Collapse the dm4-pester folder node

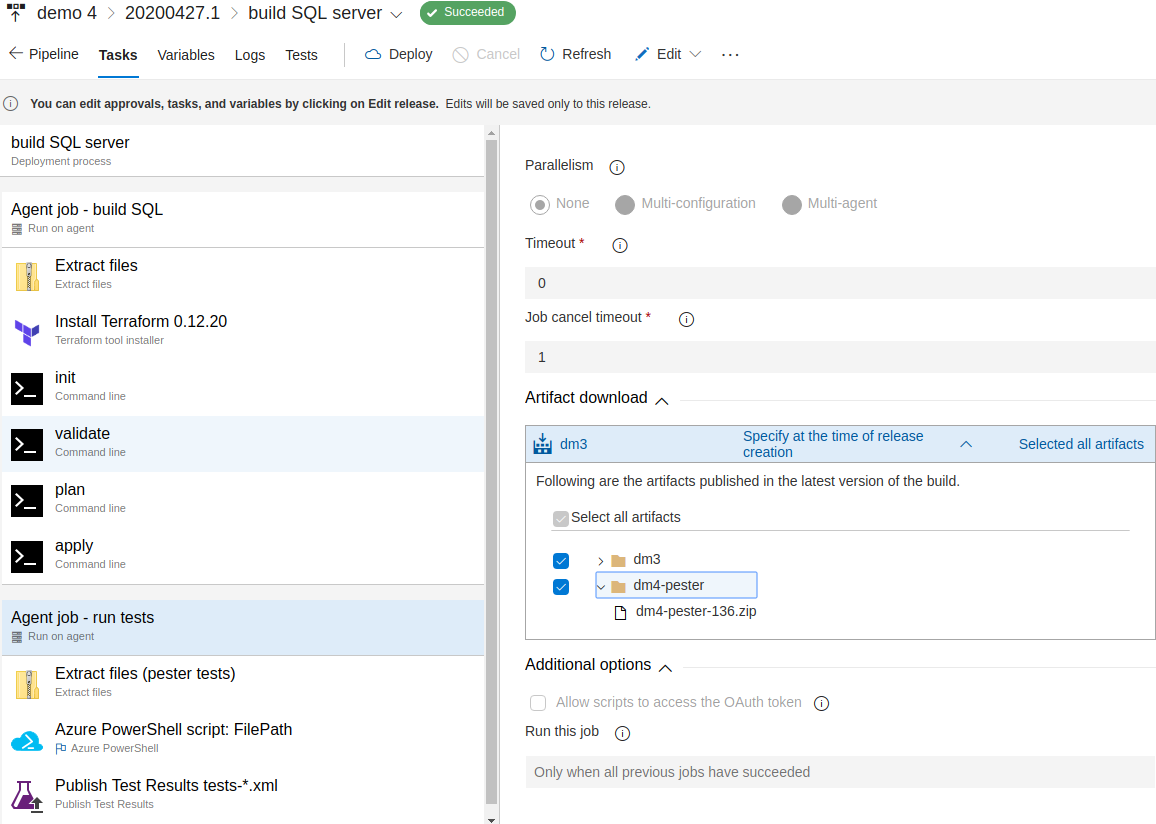[601, 587]
